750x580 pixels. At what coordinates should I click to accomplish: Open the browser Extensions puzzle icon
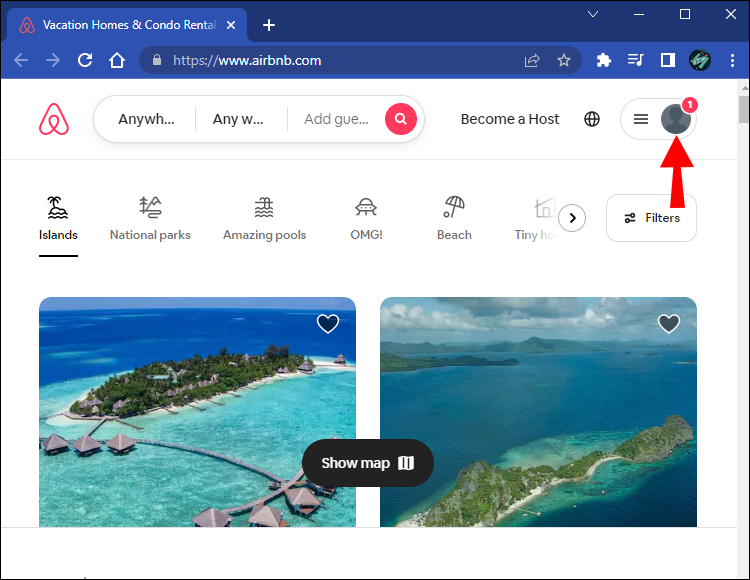click(x=603, y=60)
